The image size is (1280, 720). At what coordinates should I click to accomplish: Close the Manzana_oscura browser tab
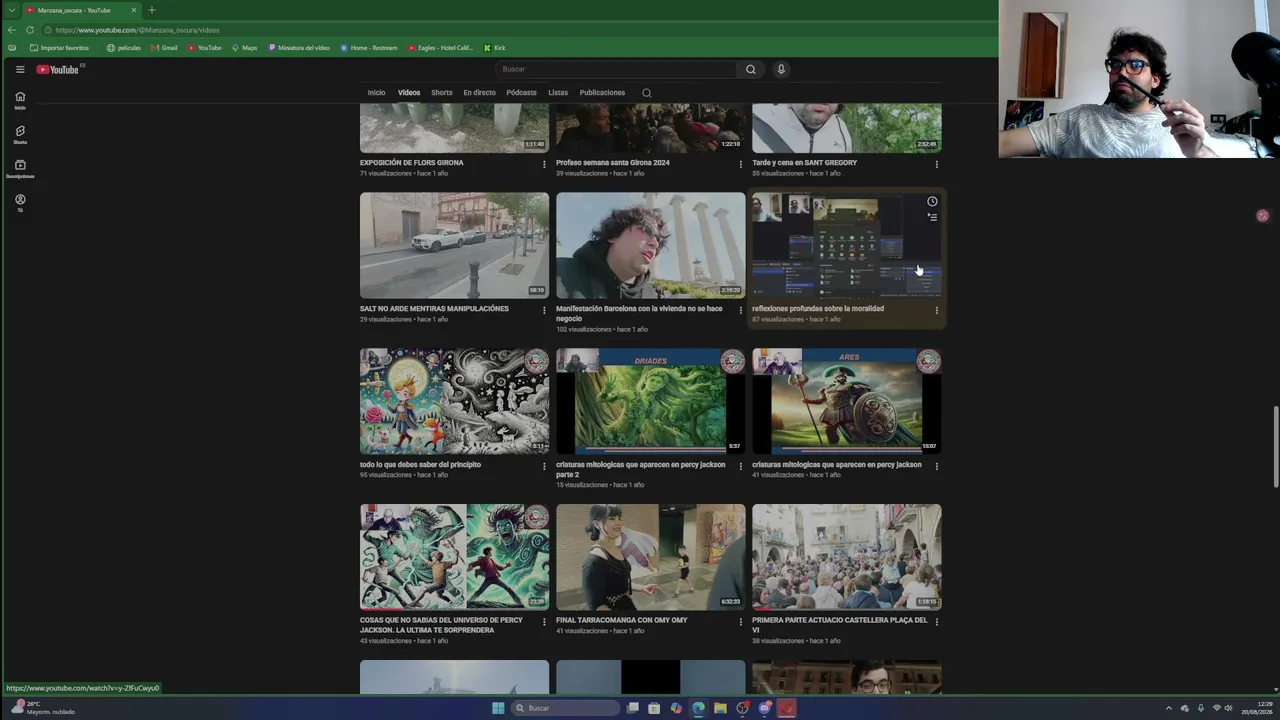point(133,10)
